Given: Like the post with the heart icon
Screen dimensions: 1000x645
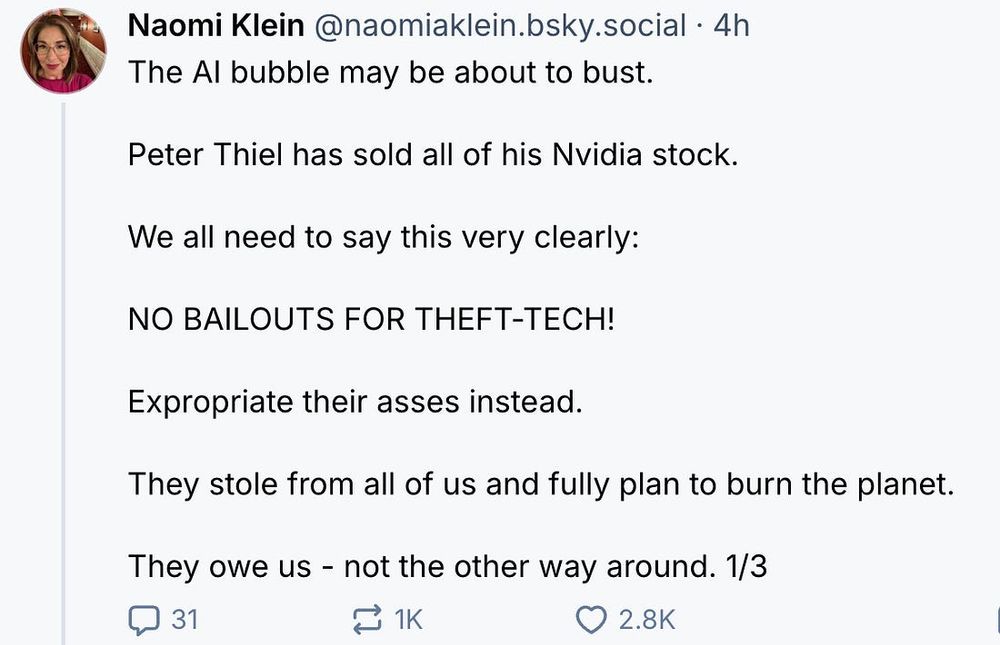Looking at the screenshot, I should [592, 620].
